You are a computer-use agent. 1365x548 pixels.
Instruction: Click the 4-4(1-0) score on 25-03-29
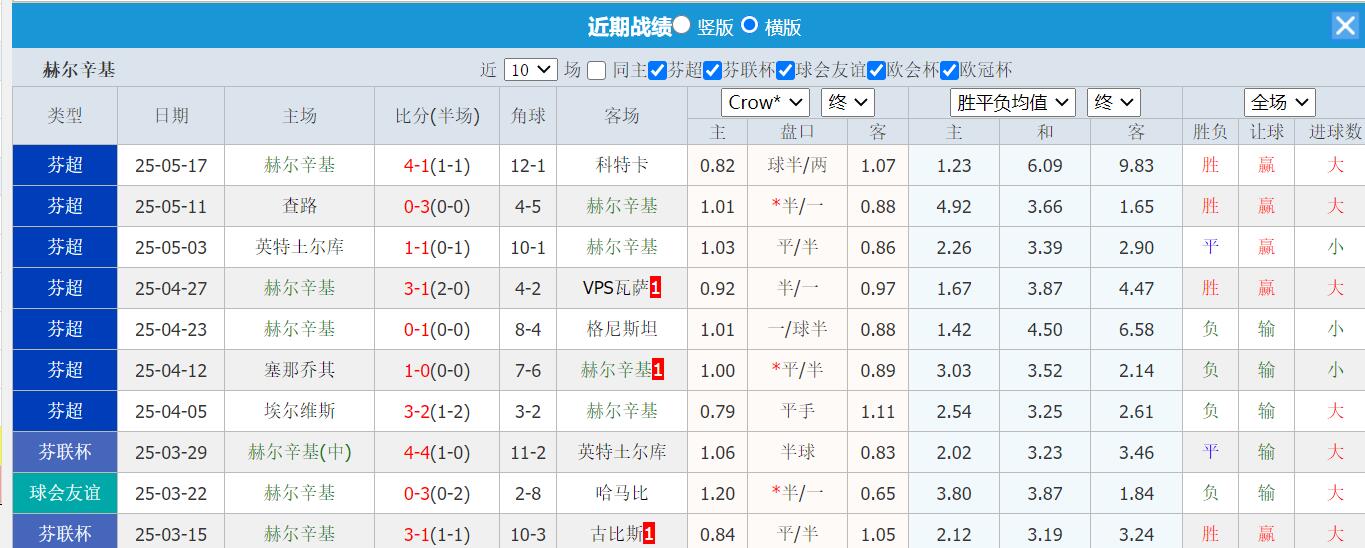(x=437, y=452)
